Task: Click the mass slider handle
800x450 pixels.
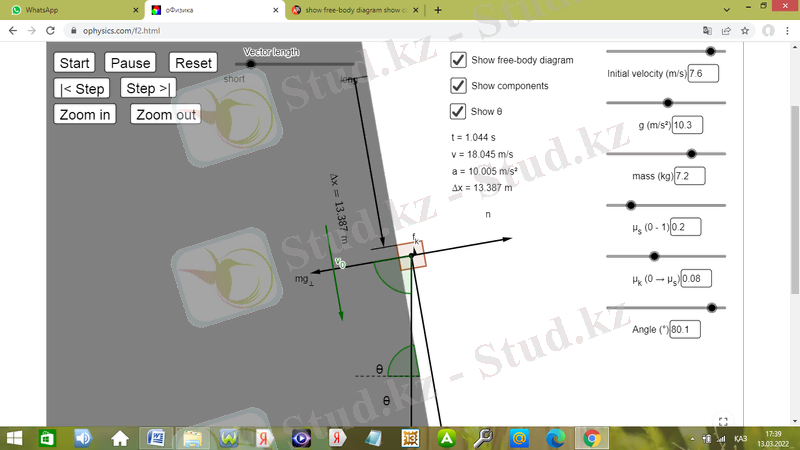Action: click(x=691, y=154)
